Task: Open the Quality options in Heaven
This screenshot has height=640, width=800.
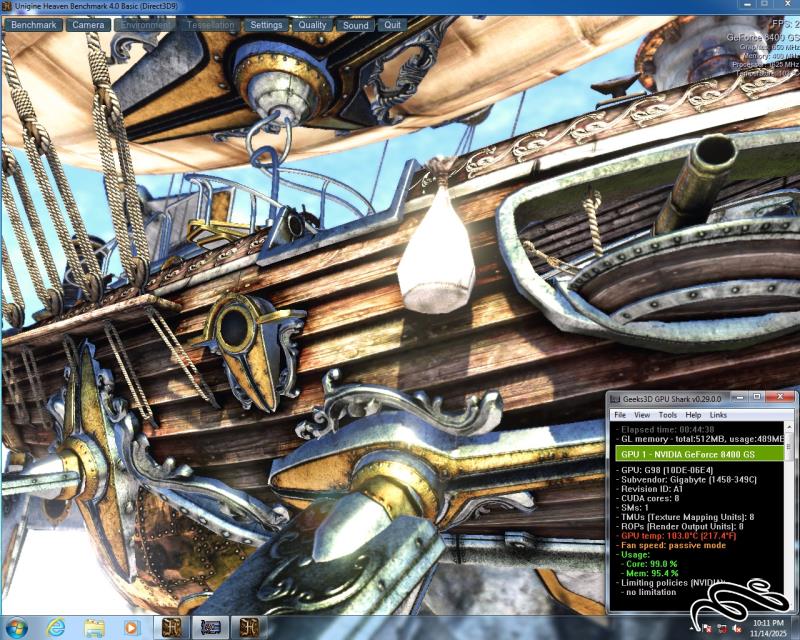Action: click(312, 24)
